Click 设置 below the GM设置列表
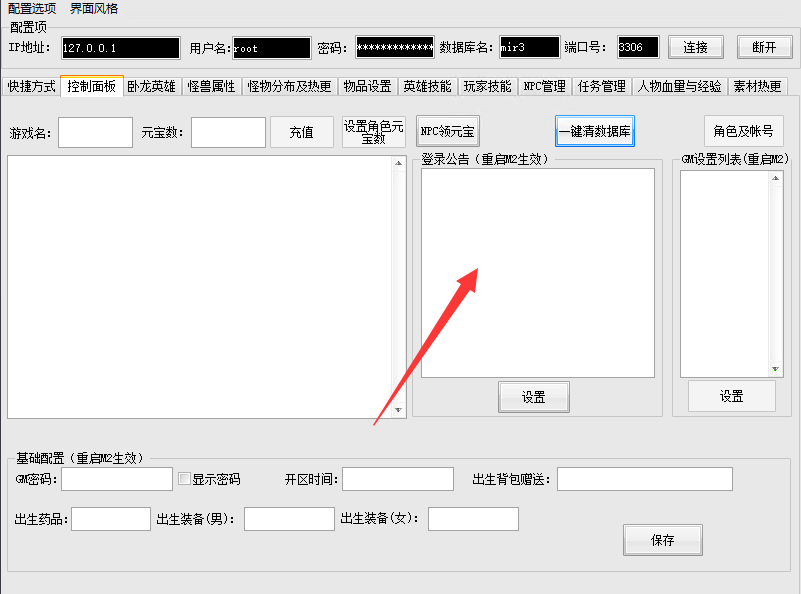 click(x=731, y=395)
